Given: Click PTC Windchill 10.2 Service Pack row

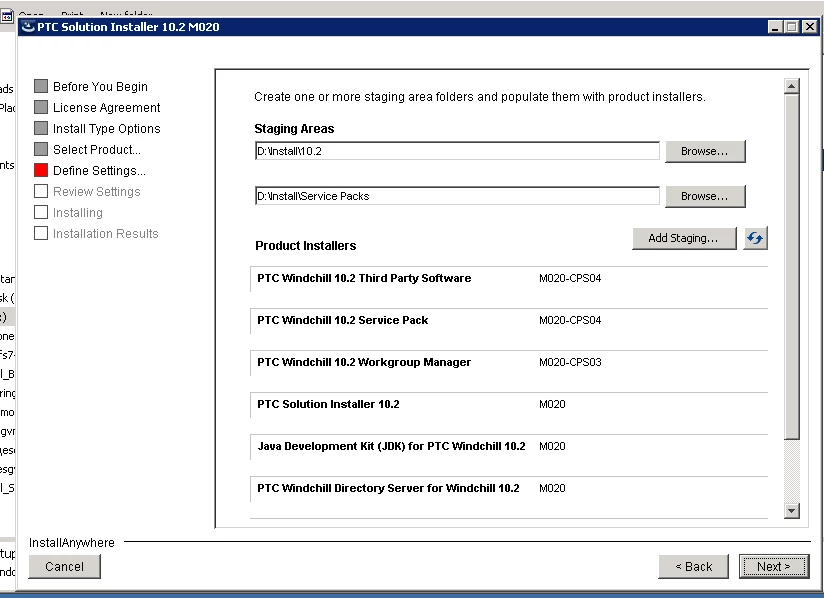Looking at the screenshot, I should point(509,321).
